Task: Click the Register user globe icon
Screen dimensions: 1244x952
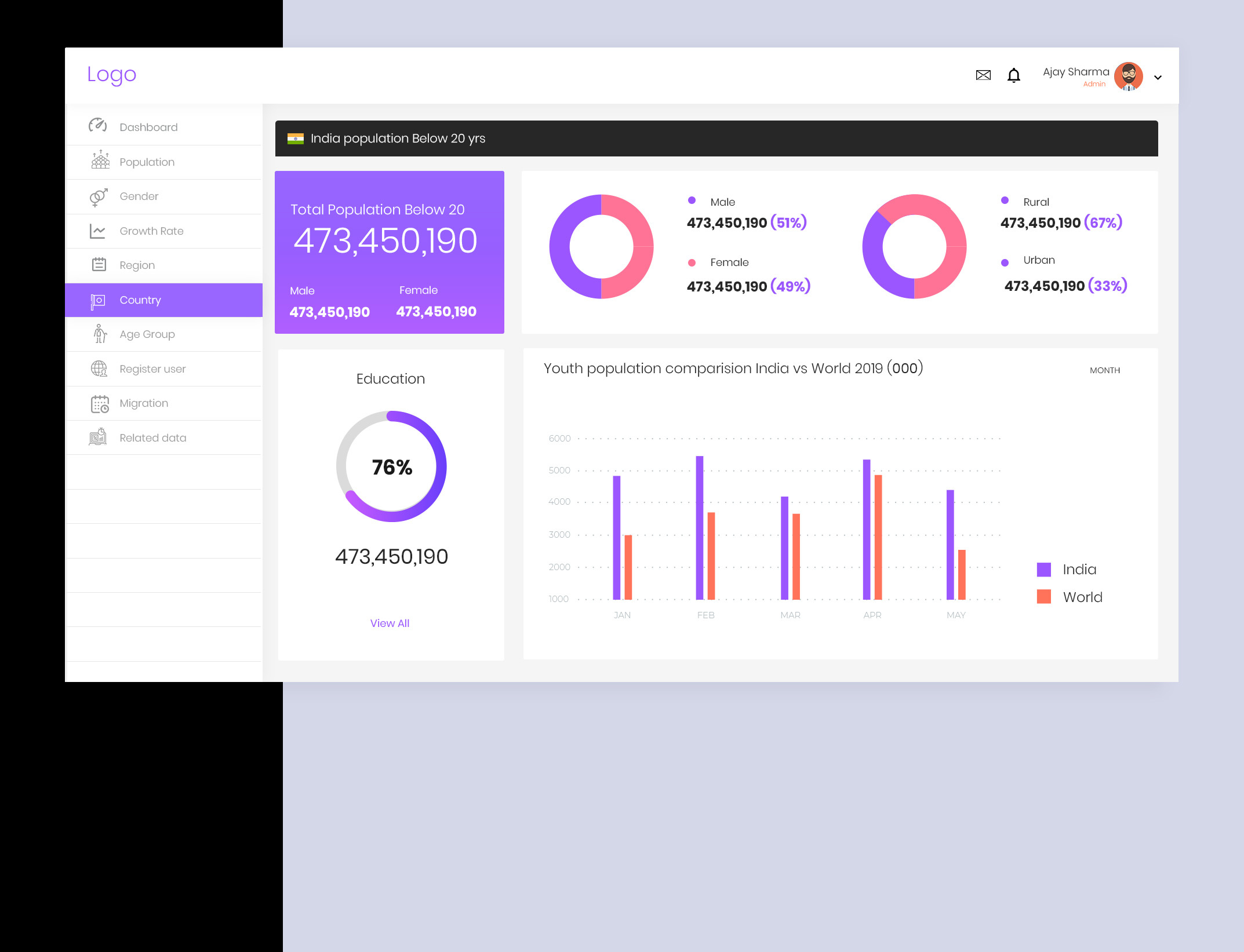Action: (x=99, y=369)
